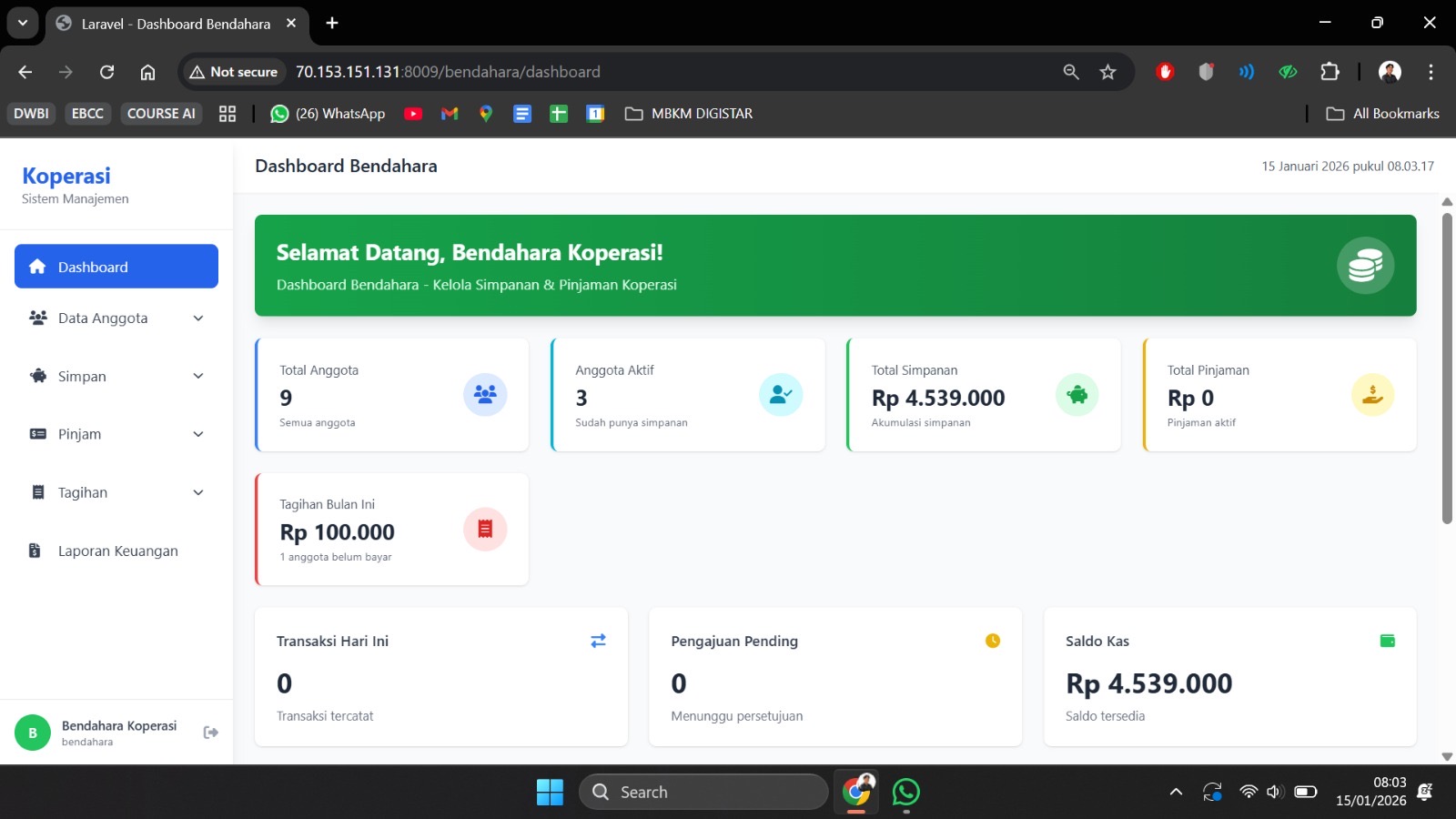1456x819 pixels.
Task: Click the Saldo Kas wallet icon
Action: pos(1388,641)
